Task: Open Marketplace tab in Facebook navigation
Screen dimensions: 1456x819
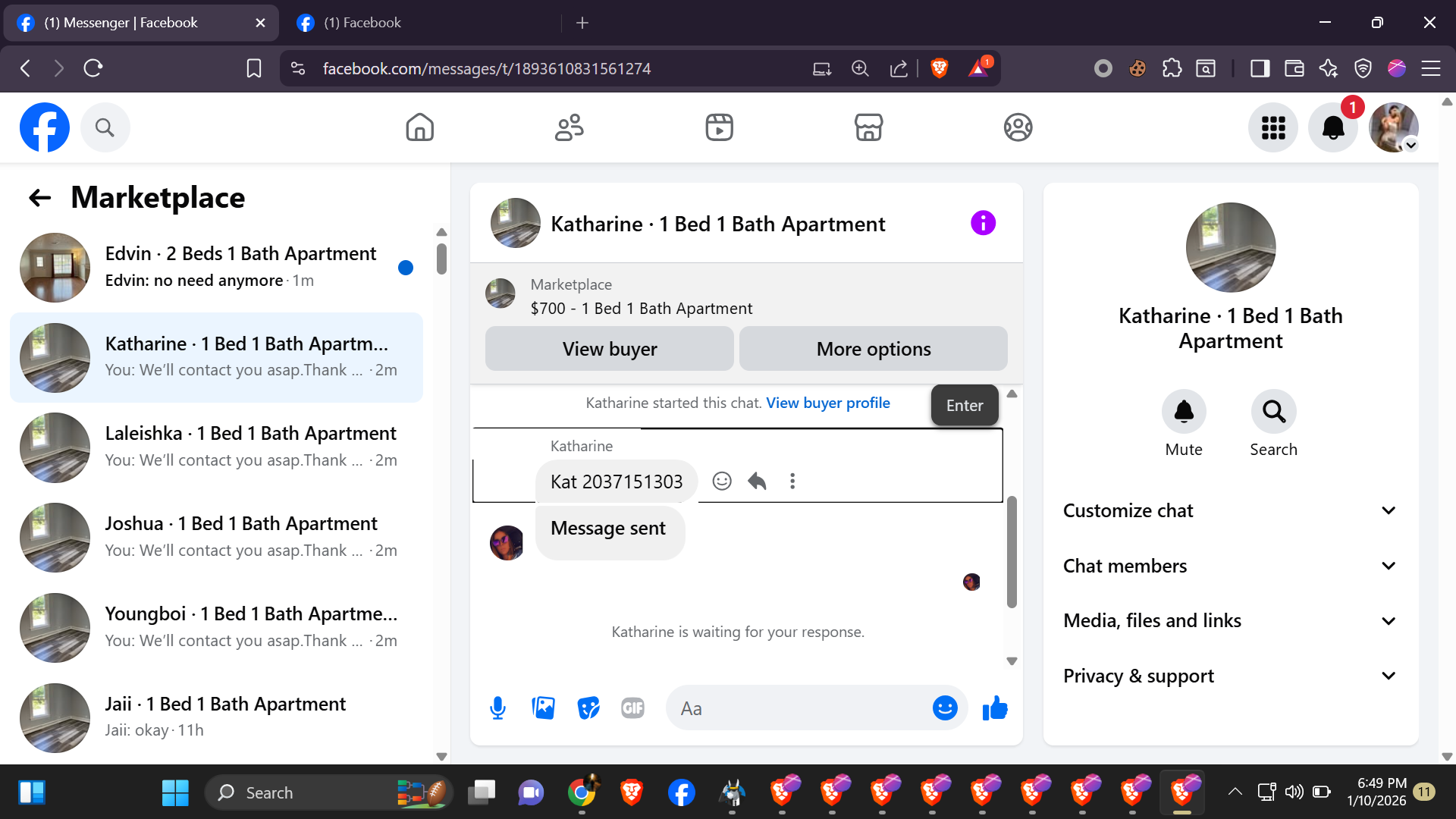Action: click(868, 127)
